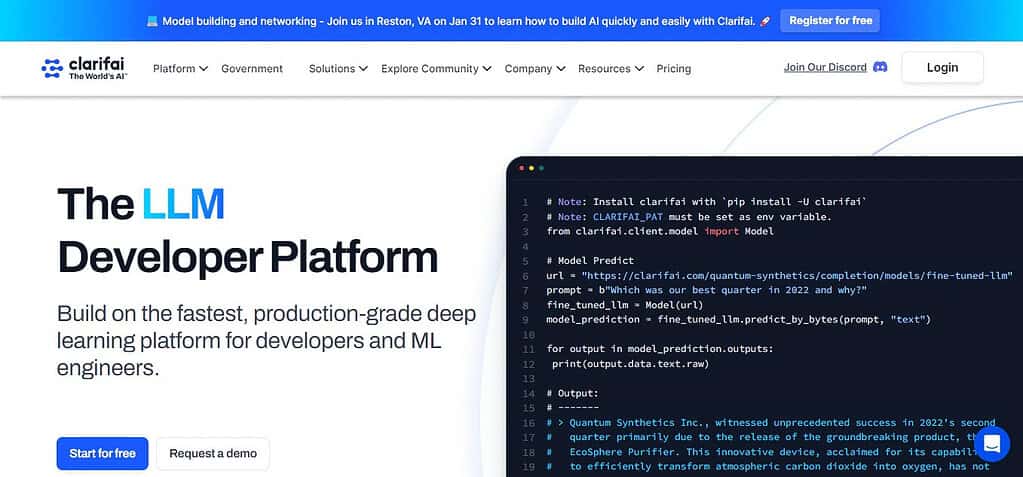The image size is (1023, 477).
Task: Click Request a demo button
Action: click(x=213, y=454)
